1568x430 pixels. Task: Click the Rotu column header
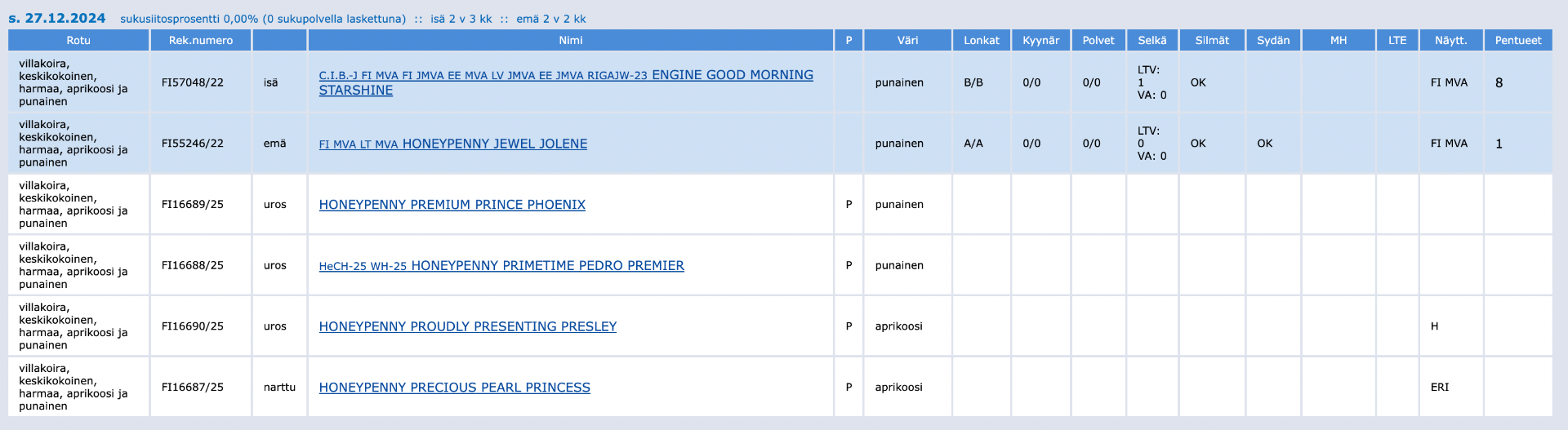pos(78,40)
